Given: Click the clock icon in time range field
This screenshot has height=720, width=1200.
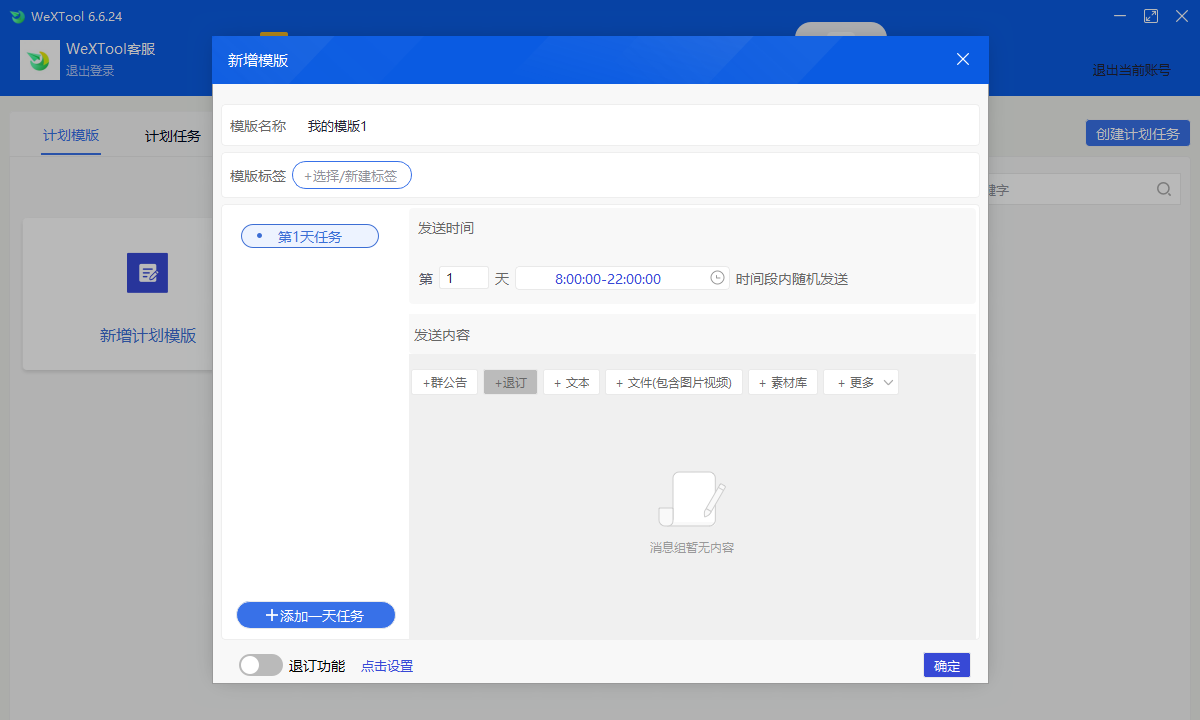Looking at the screenshot, I should pyautogui.click(x=717, y=278).
